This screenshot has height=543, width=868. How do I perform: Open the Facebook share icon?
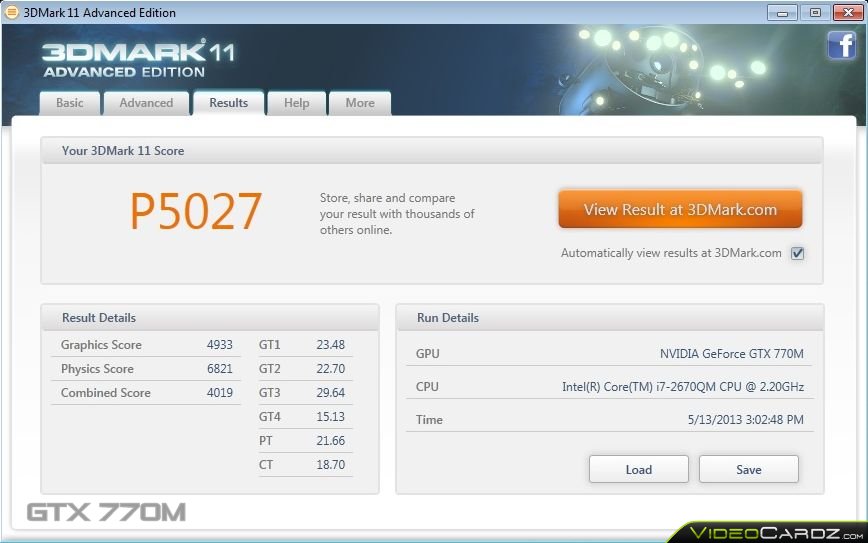click(x=841, y=45)
